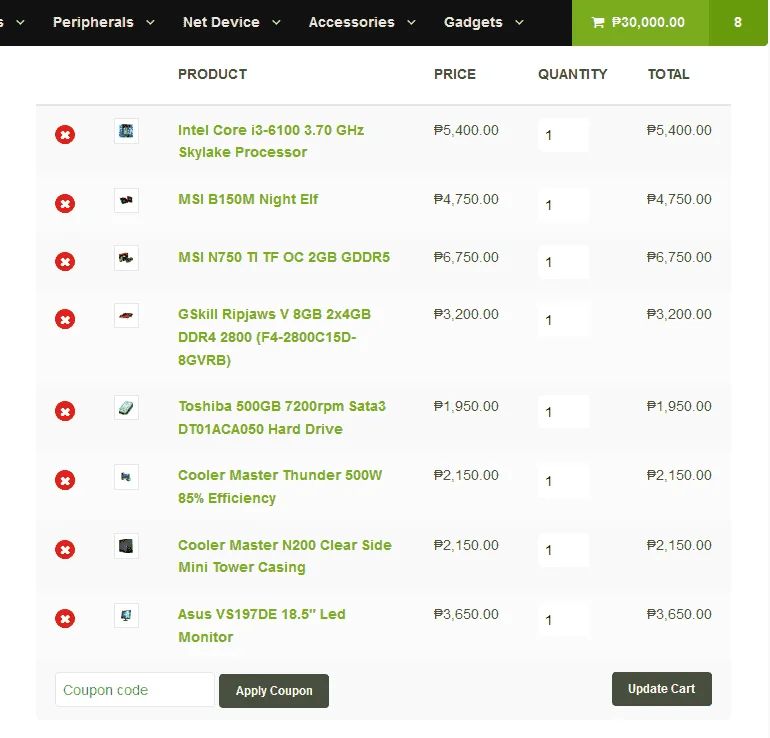Viewport: 770px width, 738px height.
Task: Open MSI N750 Ti TF OC 2GB GDDR5 link
Action: [x=284, y=257]
